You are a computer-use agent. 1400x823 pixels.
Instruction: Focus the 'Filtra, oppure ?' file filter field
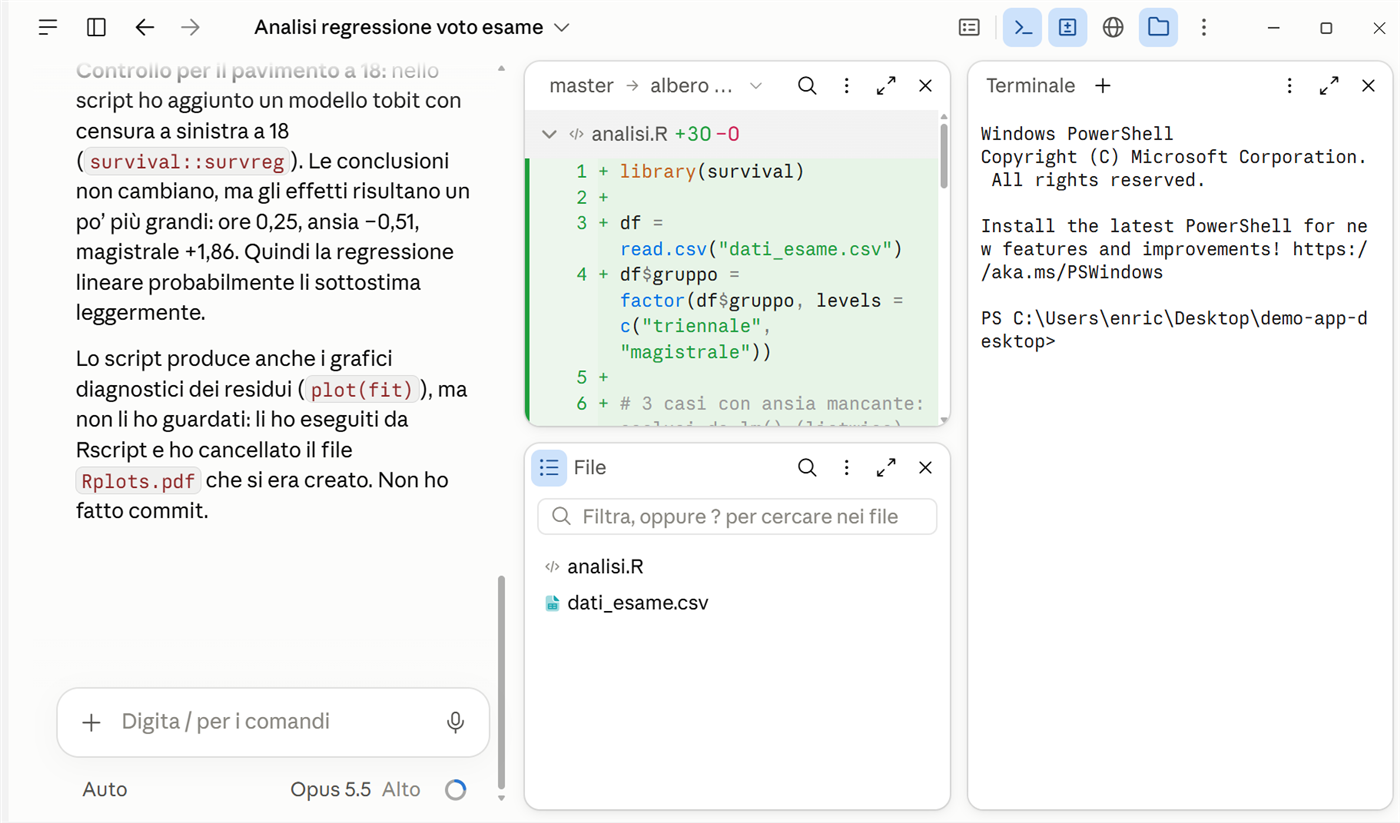(737, 517)
